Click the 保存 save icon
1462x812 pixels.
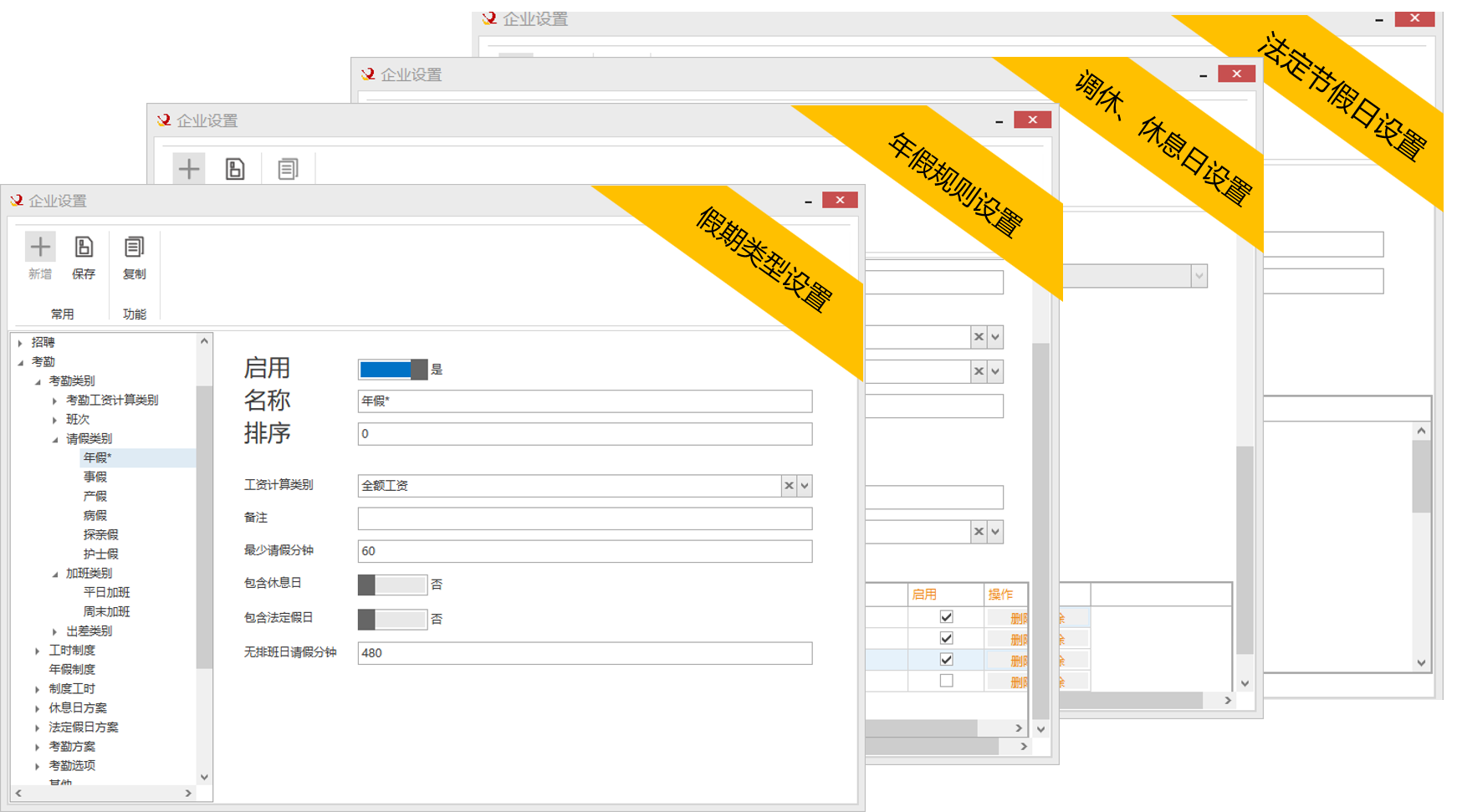pyautogui.click(x=84, y=248)
